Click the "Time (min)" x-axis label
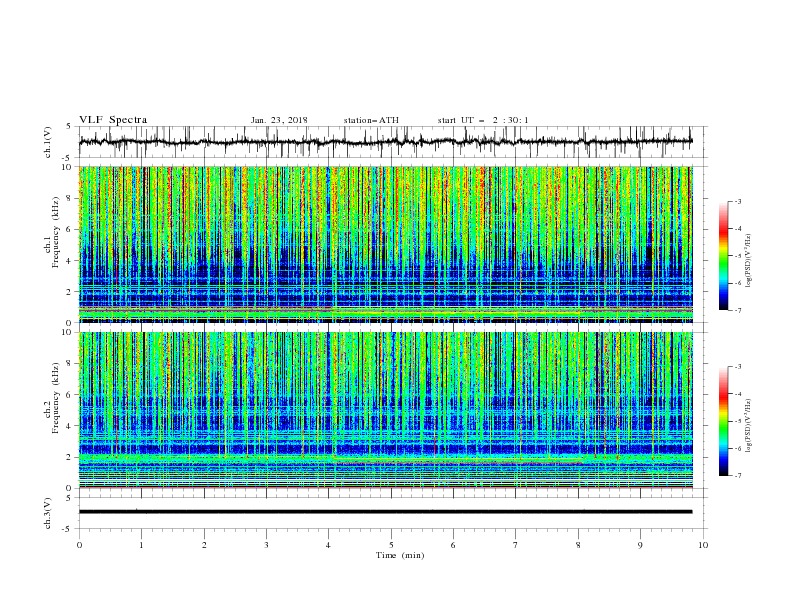Image resolution: width=792 pixels, height=612 pixels. (400, 555)
